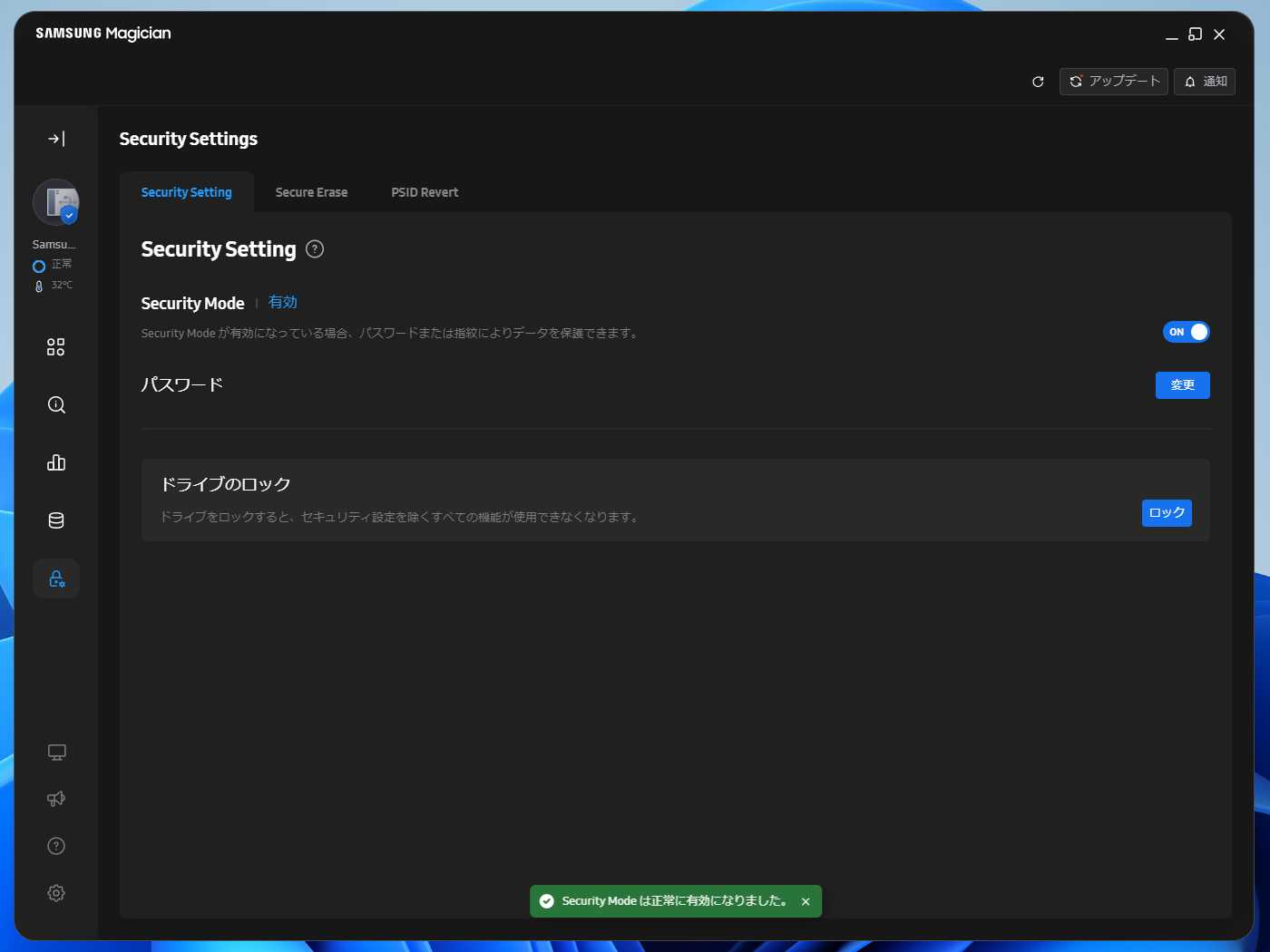The width and height of the screenshot is (1270, 952).
Task: Click the 正常 drive status text
Action: (x=62, y=265)
